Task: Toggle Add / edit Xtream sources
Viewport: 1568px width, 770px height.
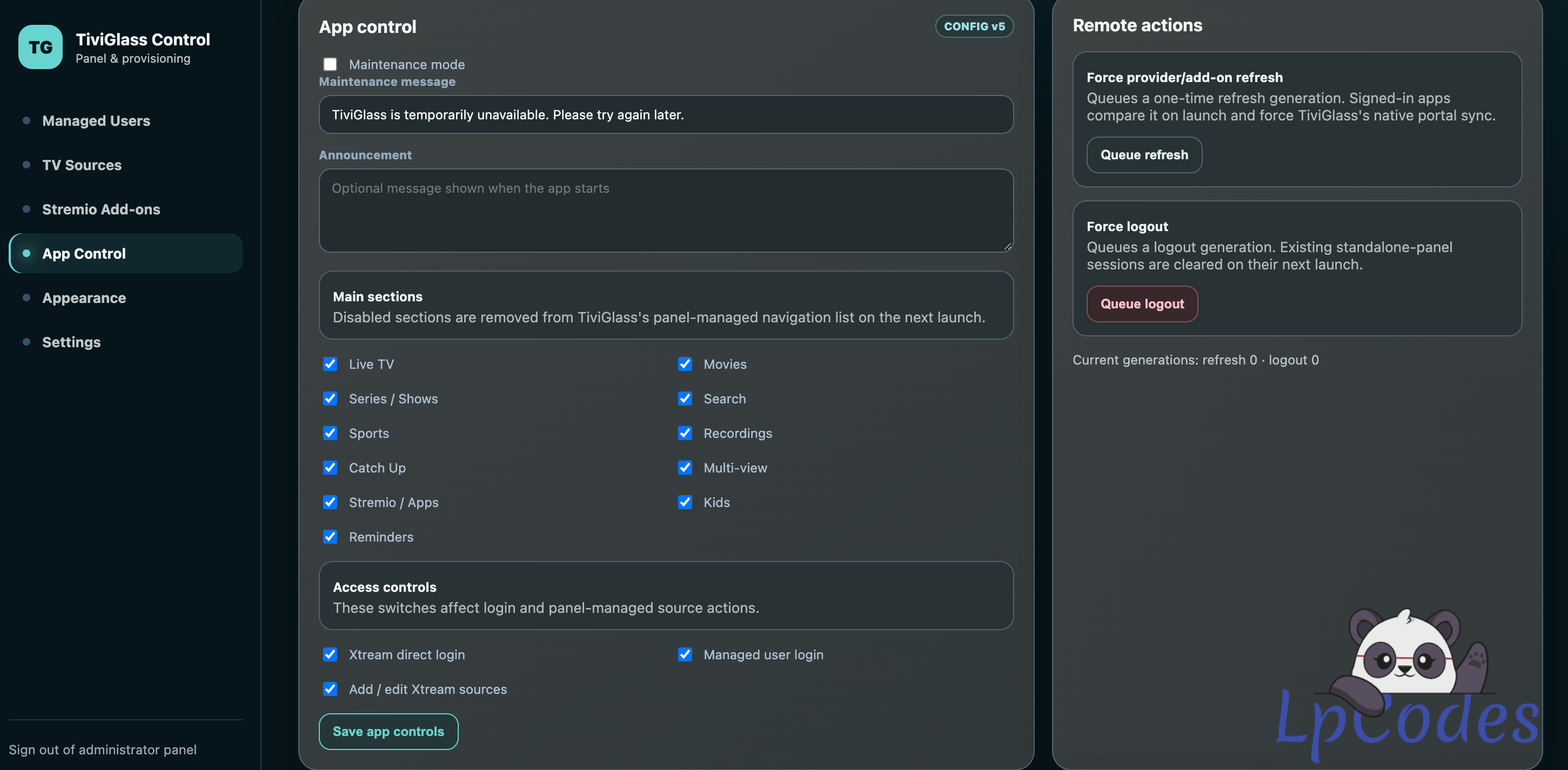Action: point(330,689)
